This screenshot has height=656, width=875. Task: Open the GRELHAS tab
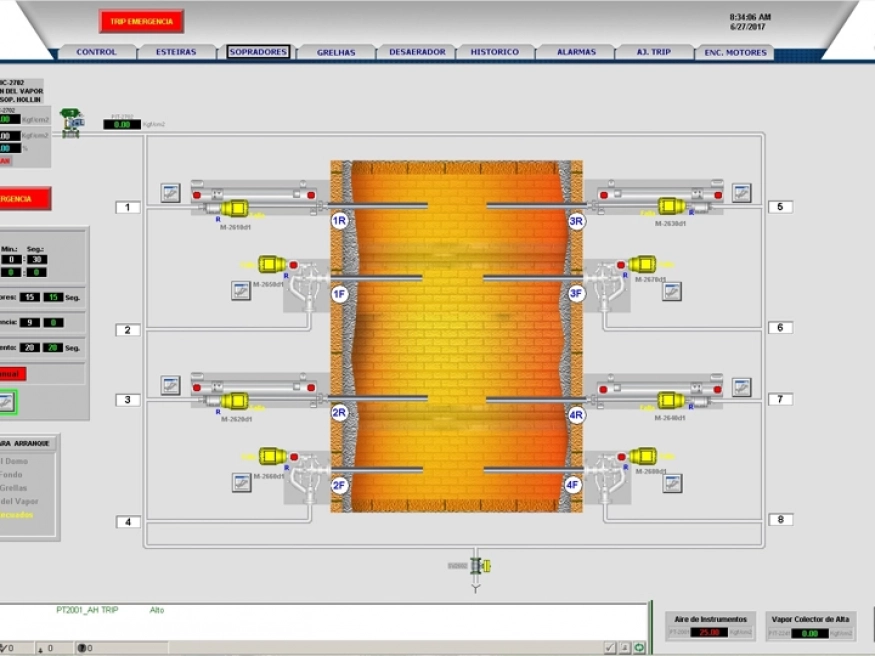click(335, 52)
